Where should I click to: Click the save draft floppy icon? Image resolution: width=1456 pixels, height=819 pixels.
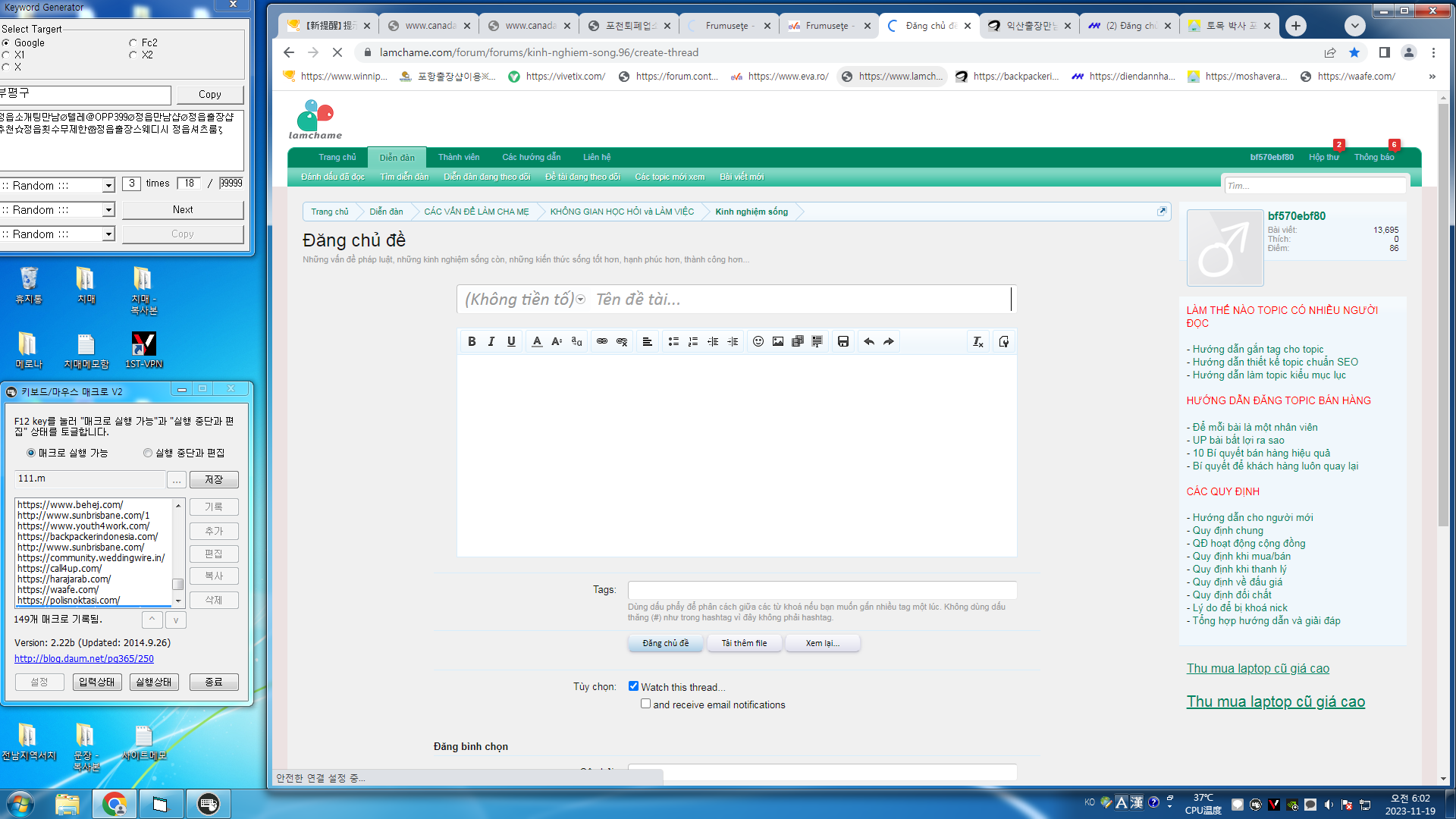click(x=843, y=342)
